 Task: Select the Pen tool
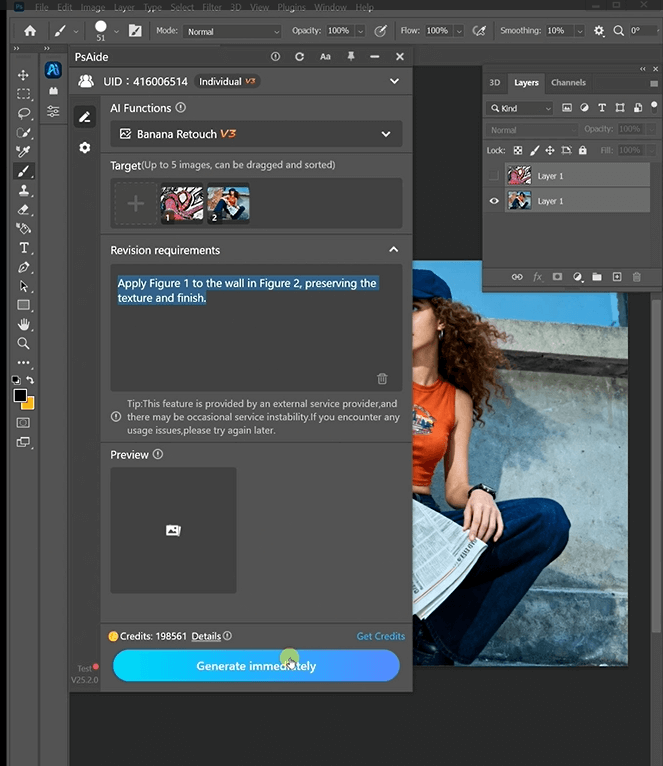[24, 267]
